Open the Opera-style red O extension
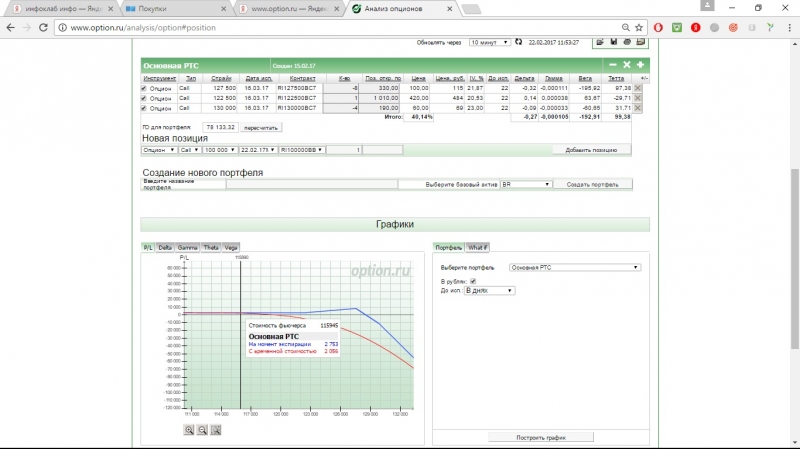 pos(658,28)
